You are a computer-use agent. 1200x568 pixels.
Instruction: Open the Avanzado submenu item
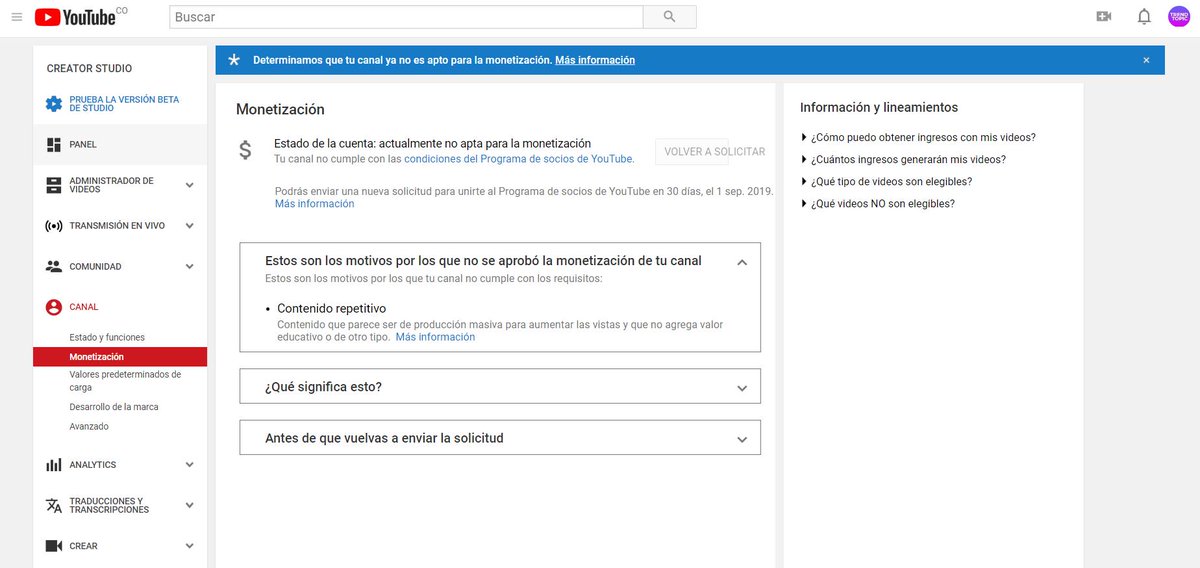coord(89,426)
